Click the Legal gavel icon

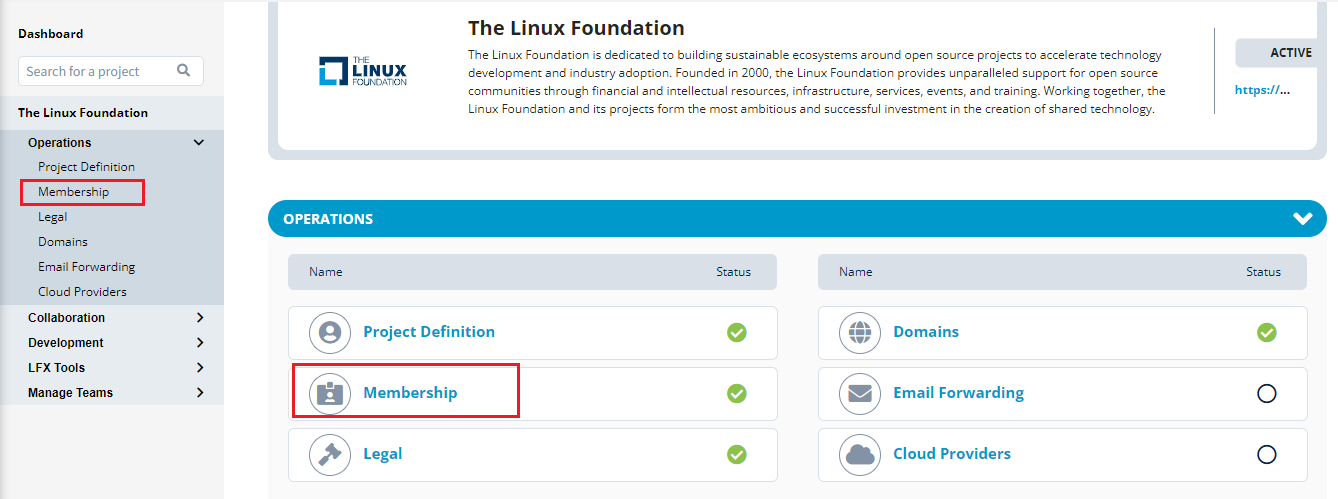(x=329, y=454)
